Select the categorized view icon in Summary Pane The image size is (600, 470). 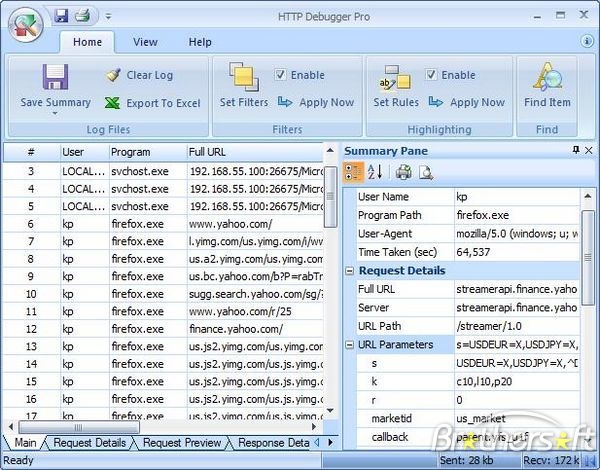(x=353, y=171)
